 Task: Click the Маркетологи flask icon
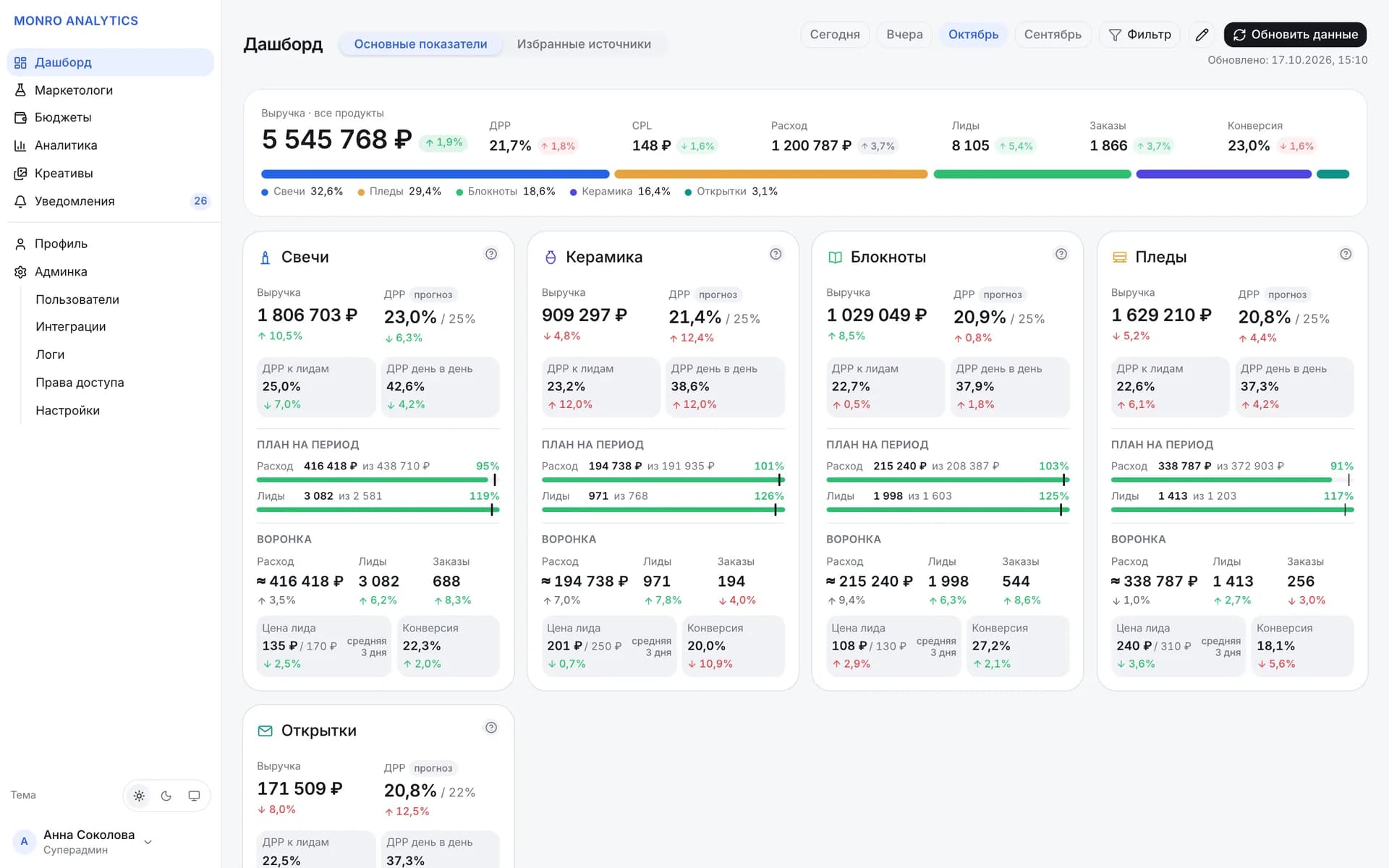[20, 90]
